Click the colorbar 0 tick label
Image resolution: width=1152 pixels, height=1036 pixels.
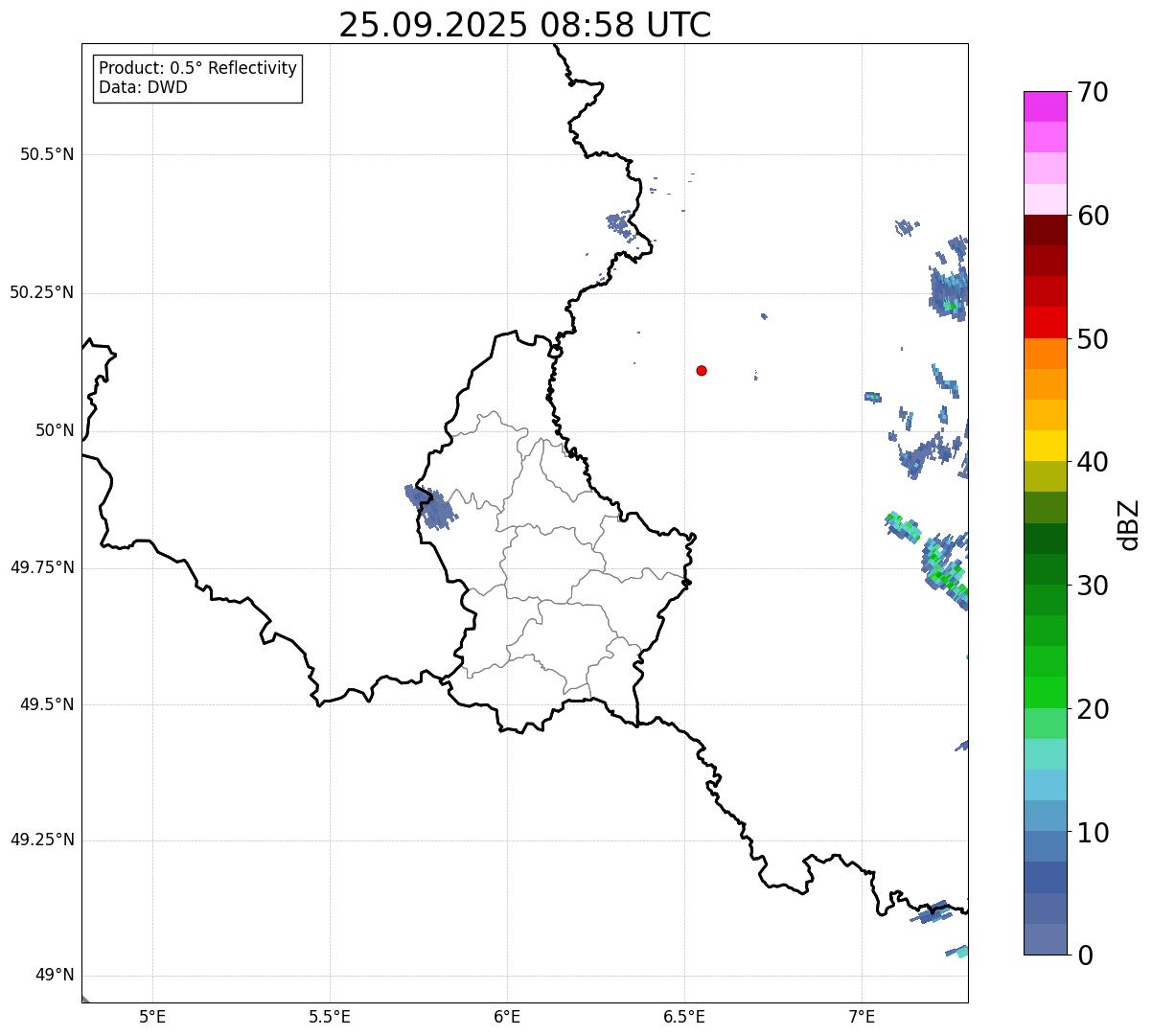(1085, 955)
